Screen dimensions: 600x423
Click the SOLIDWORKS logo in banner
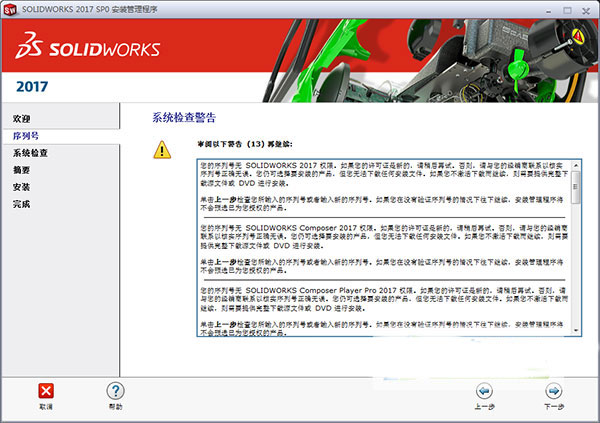(88, 46)
